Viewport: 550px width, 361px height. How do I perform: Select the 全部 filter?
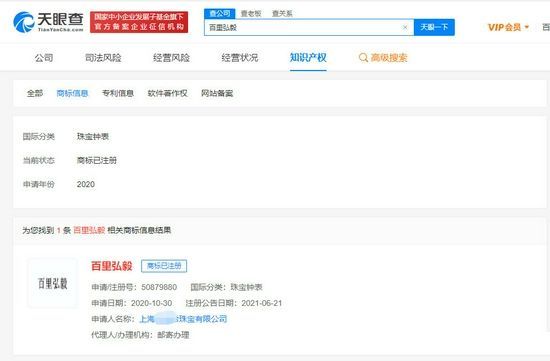tap(35, 93)
